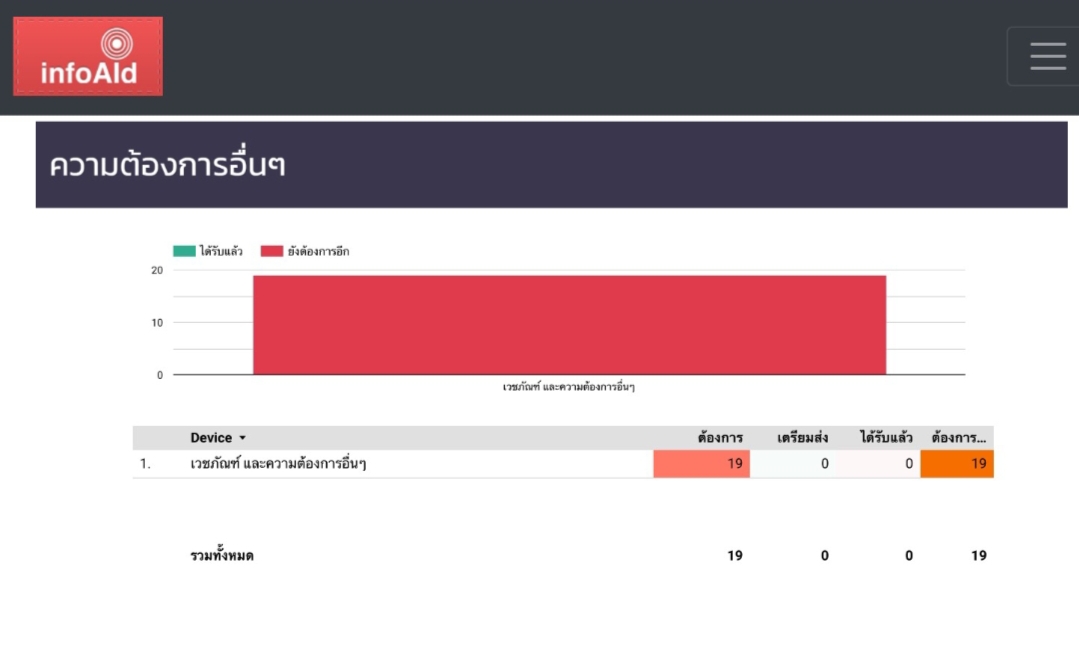Click the salmon-colored 19 cell in row 1

(702, 464)
